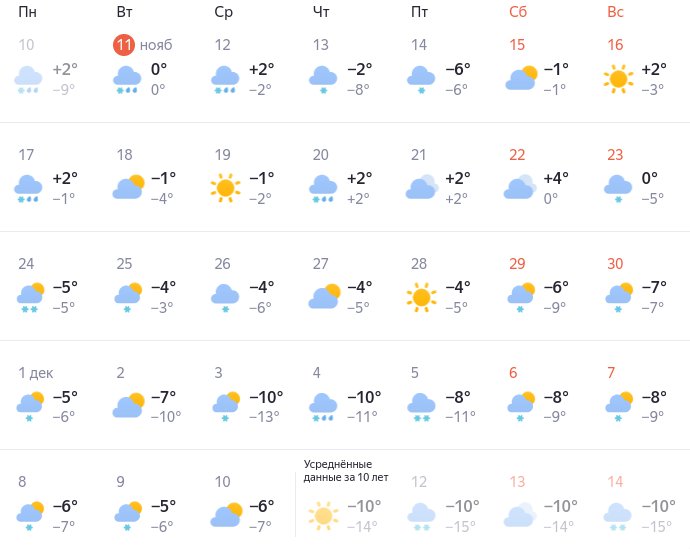Screen dimensions: 690x549
Task: Click the sleet cloud icon for today, 11 нояб
Action: (128, 79)
